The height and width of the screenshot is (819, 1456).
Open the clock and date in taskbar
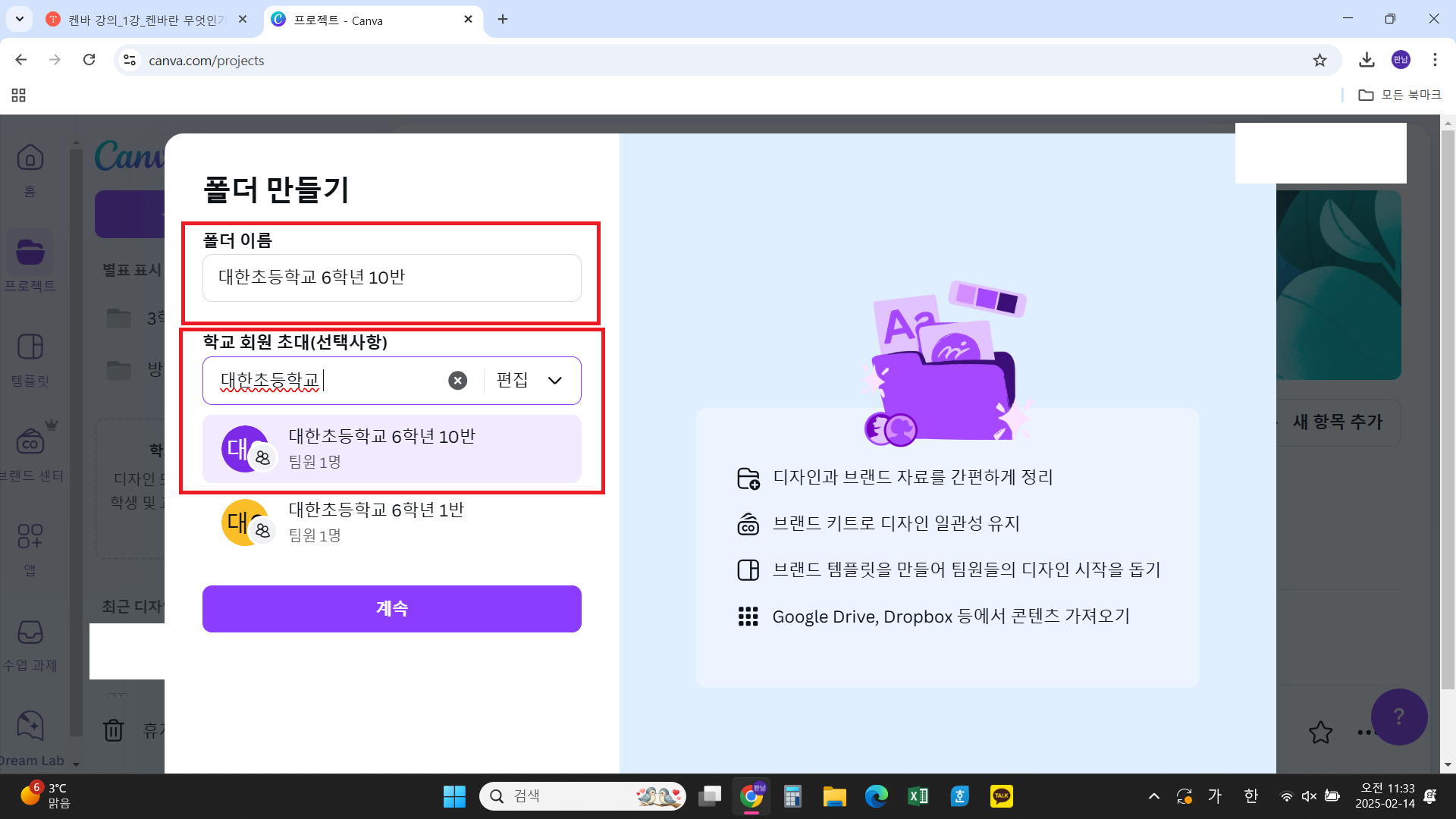coord(1385,796)
